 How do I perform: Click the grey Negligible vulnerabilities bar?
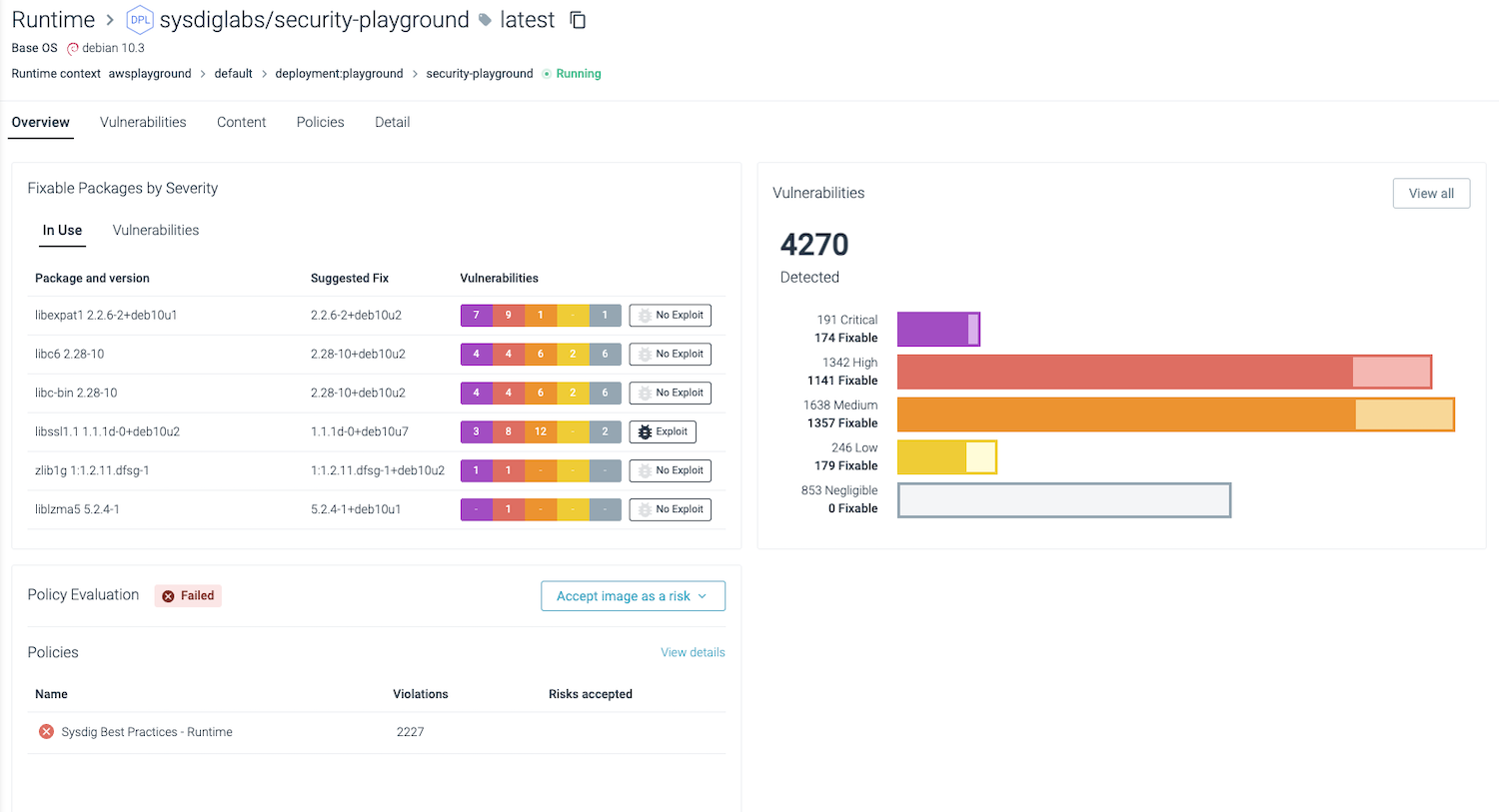point(1064,500)
